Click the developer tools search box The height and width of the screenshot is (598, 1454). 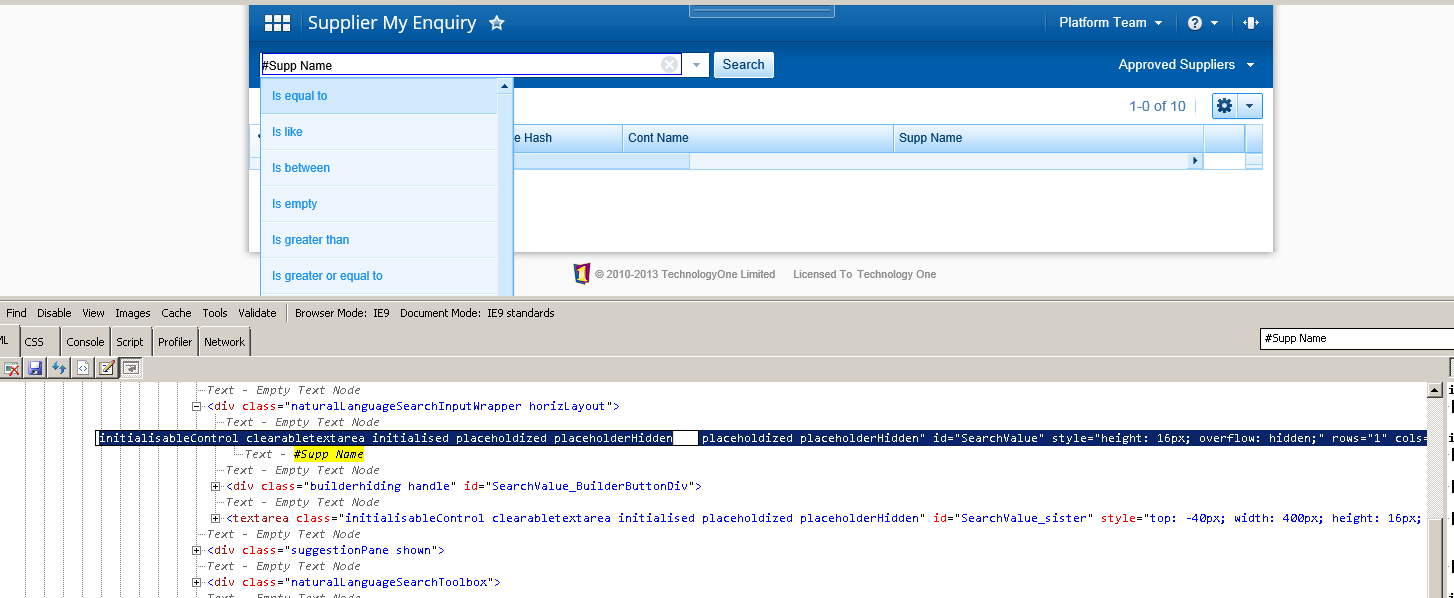1355,339
